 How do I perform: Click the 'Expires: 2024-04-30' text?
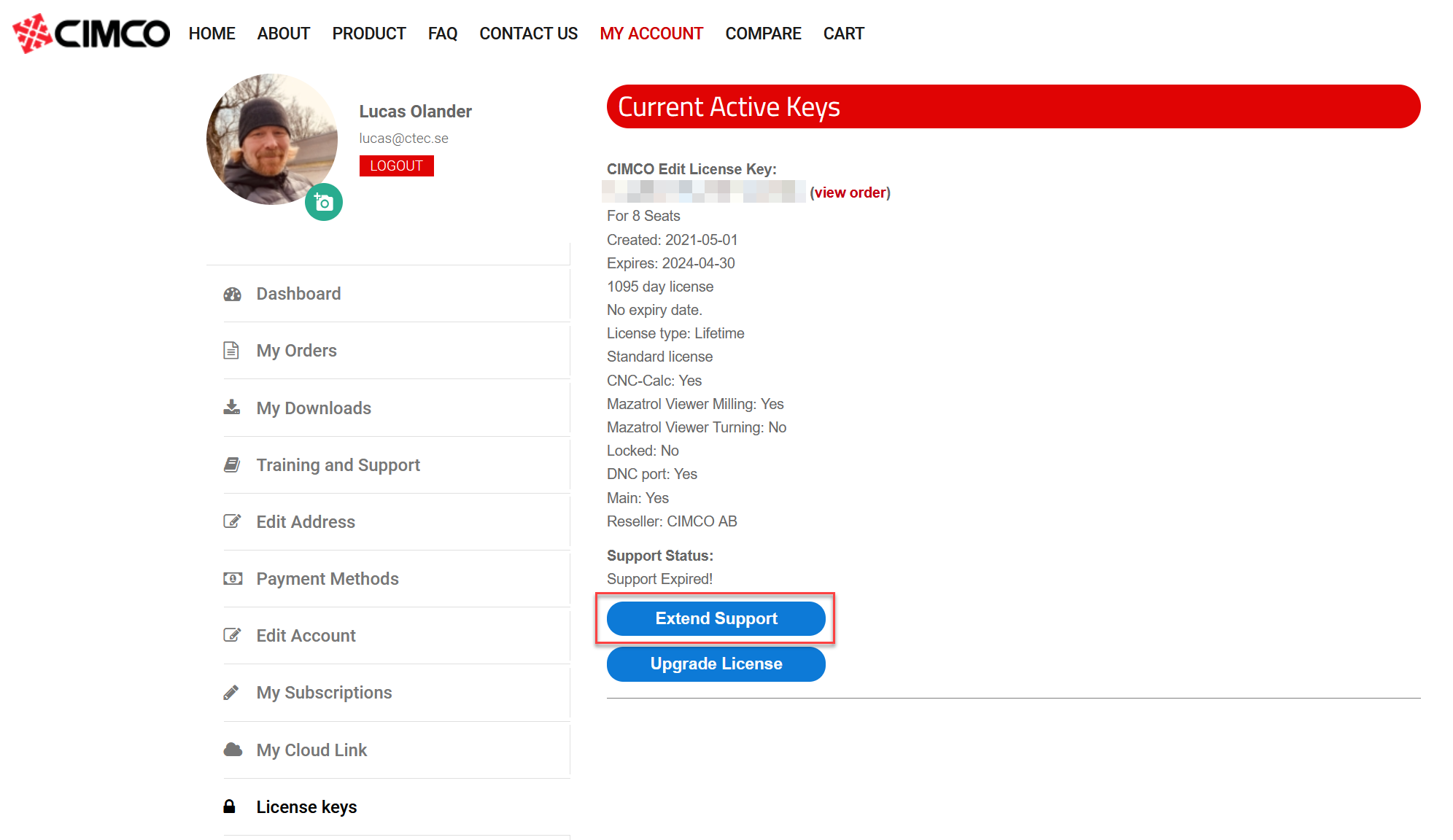671,263
